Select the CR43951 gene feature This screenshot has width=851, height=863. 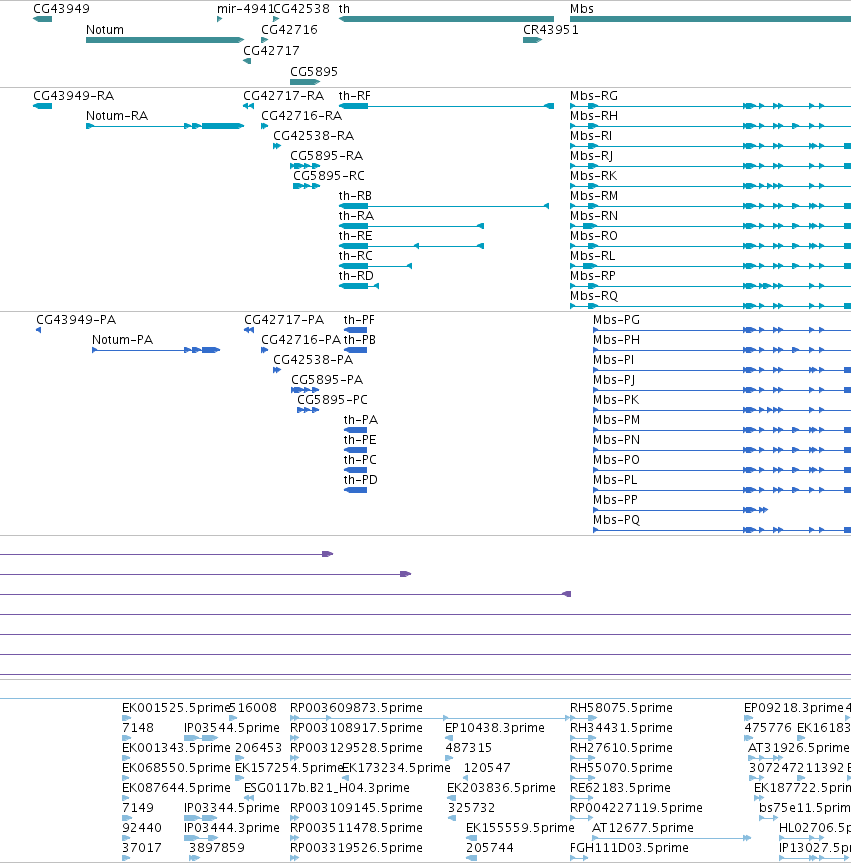[x=532, y=40]
